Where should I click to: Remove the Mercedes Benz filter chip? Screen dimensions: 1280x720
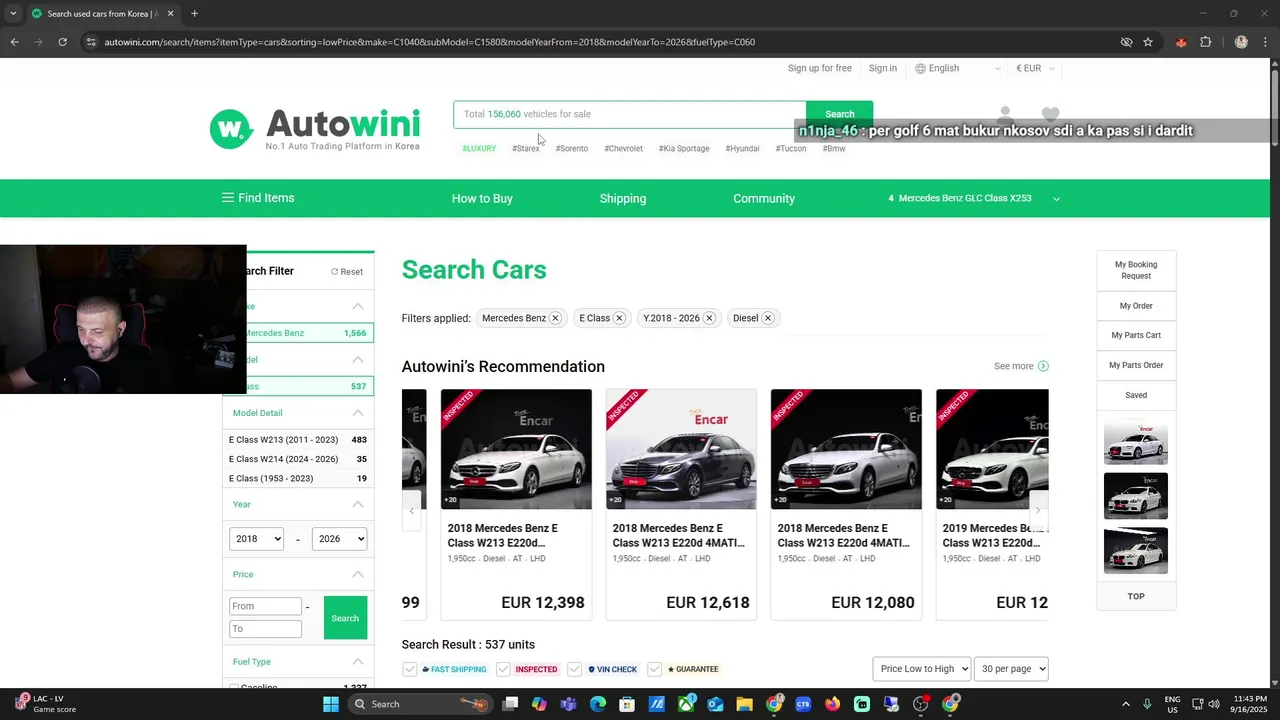(555, 318)
